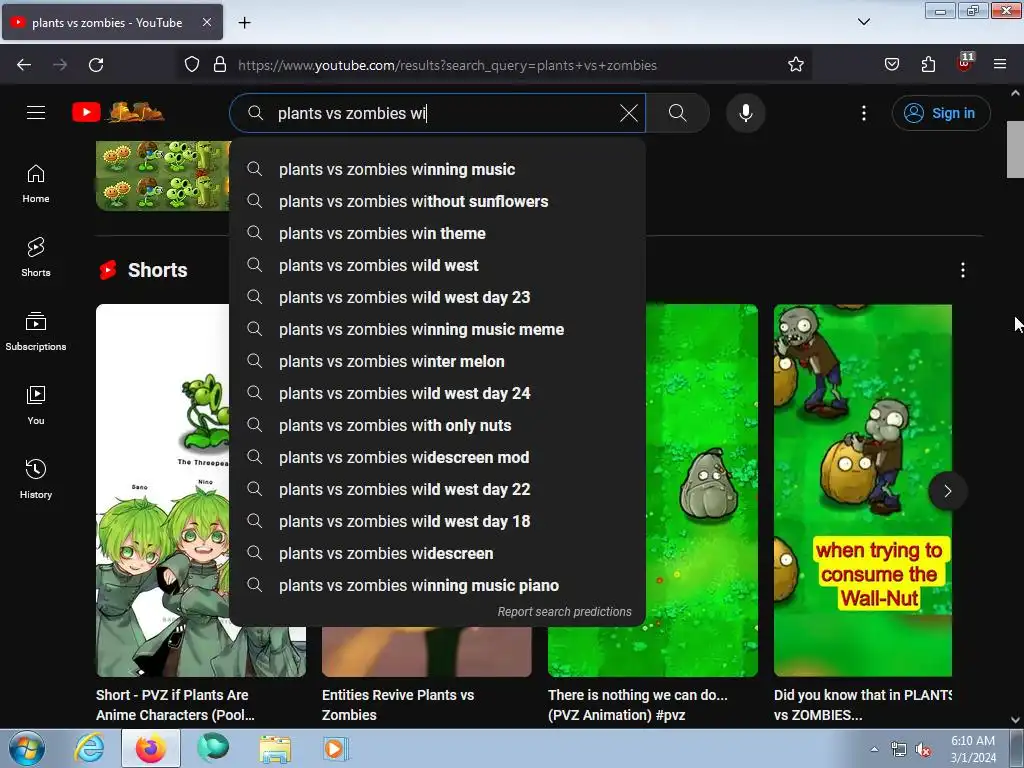Open the shield tracking protection icon
This screenshot has height=768, width=1024.
pos(191,65)
